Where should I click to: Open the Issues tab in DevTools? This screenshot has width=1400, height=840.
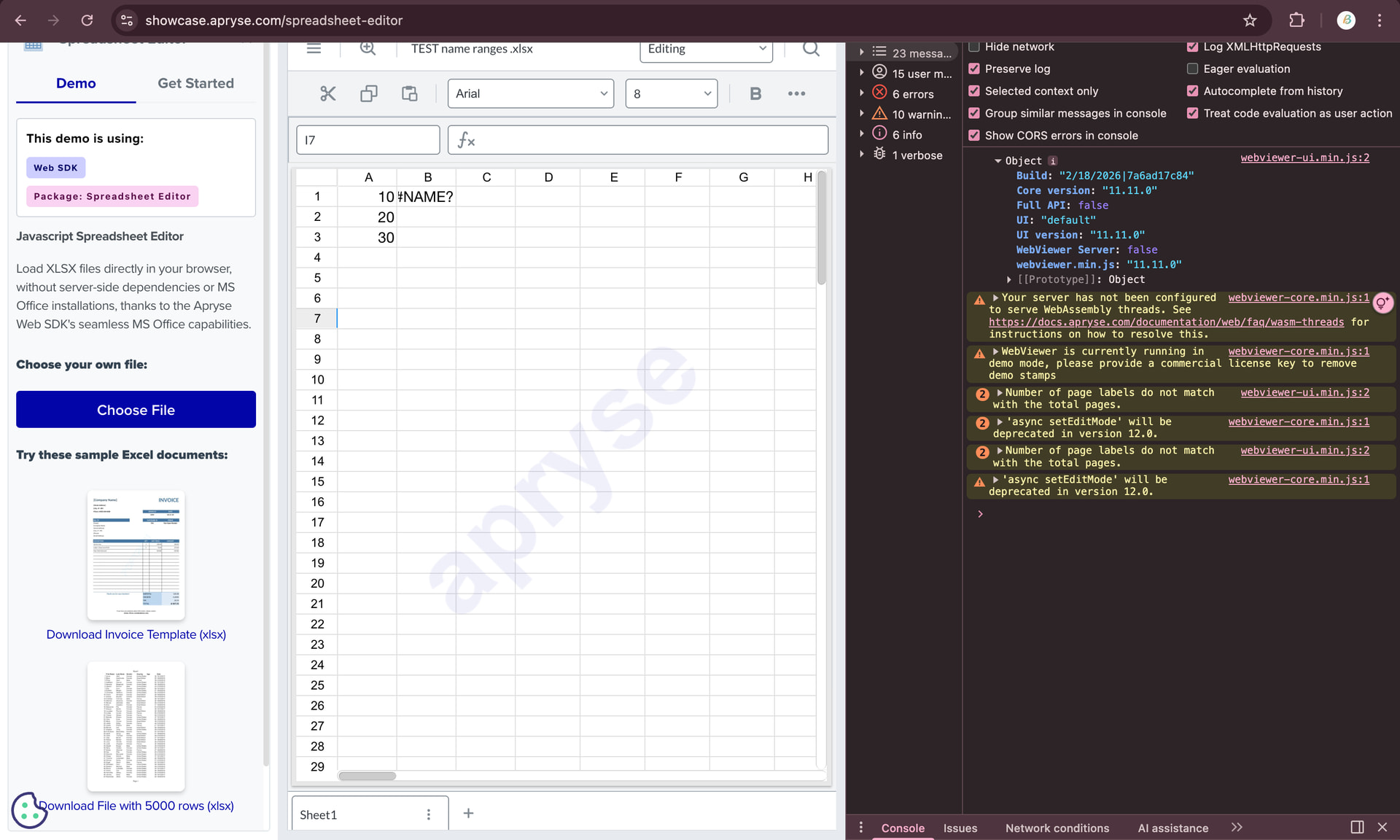[x=960, y=828]
